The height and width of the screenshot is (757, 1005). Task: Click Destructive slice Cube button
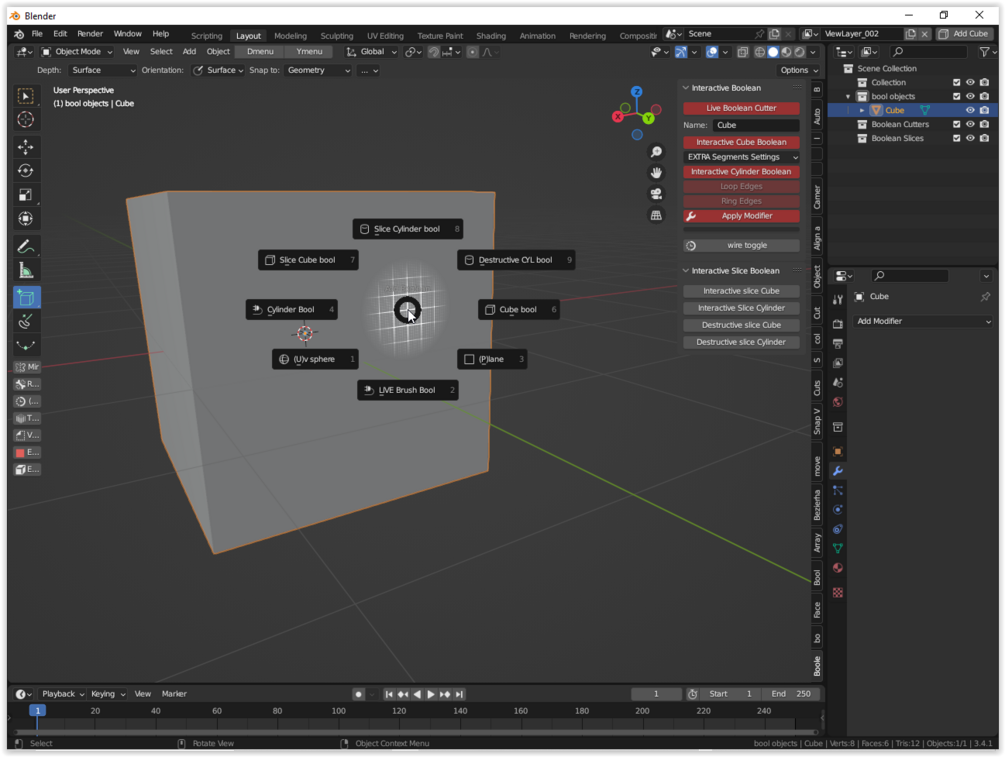tap(741, 325)
